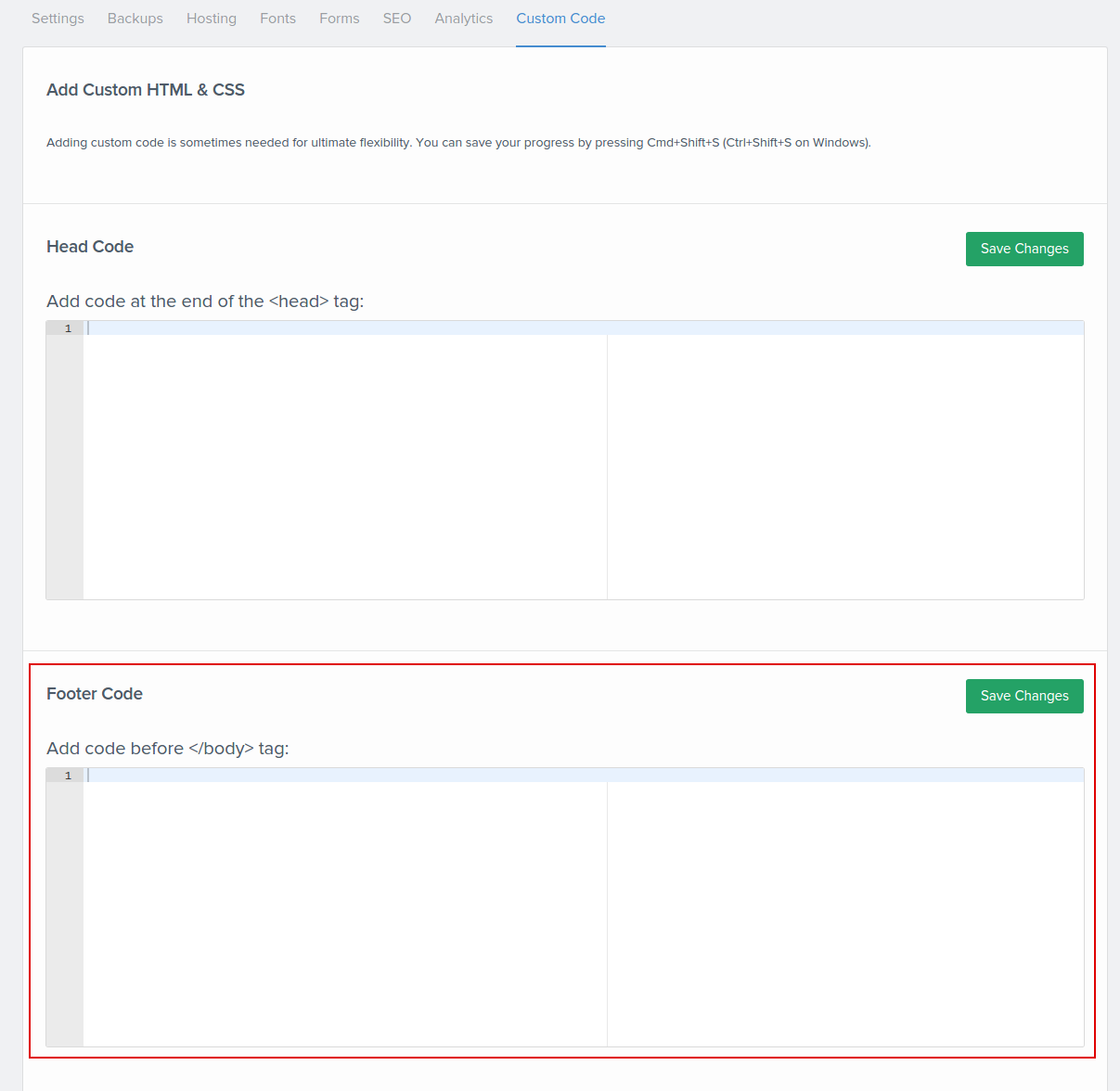Click the 'Head Code' section title

click(90, 247)
